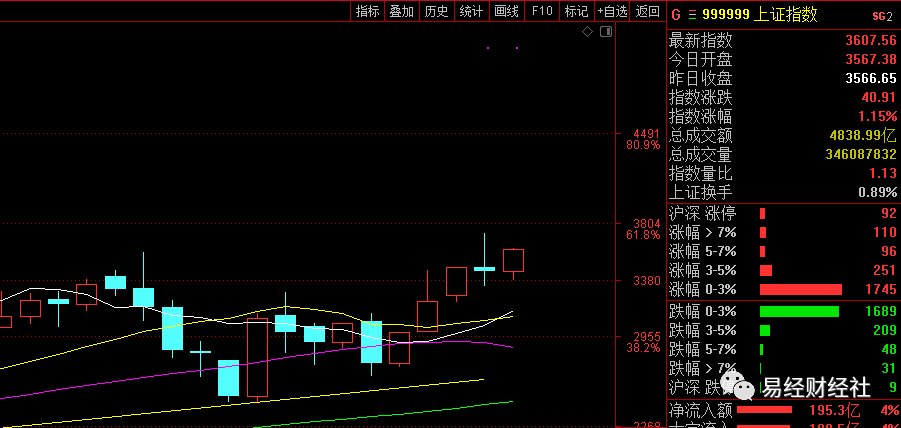Click the 沪深 涨停 count 92
Screen dimensions: 901x428
click(888, 214)
